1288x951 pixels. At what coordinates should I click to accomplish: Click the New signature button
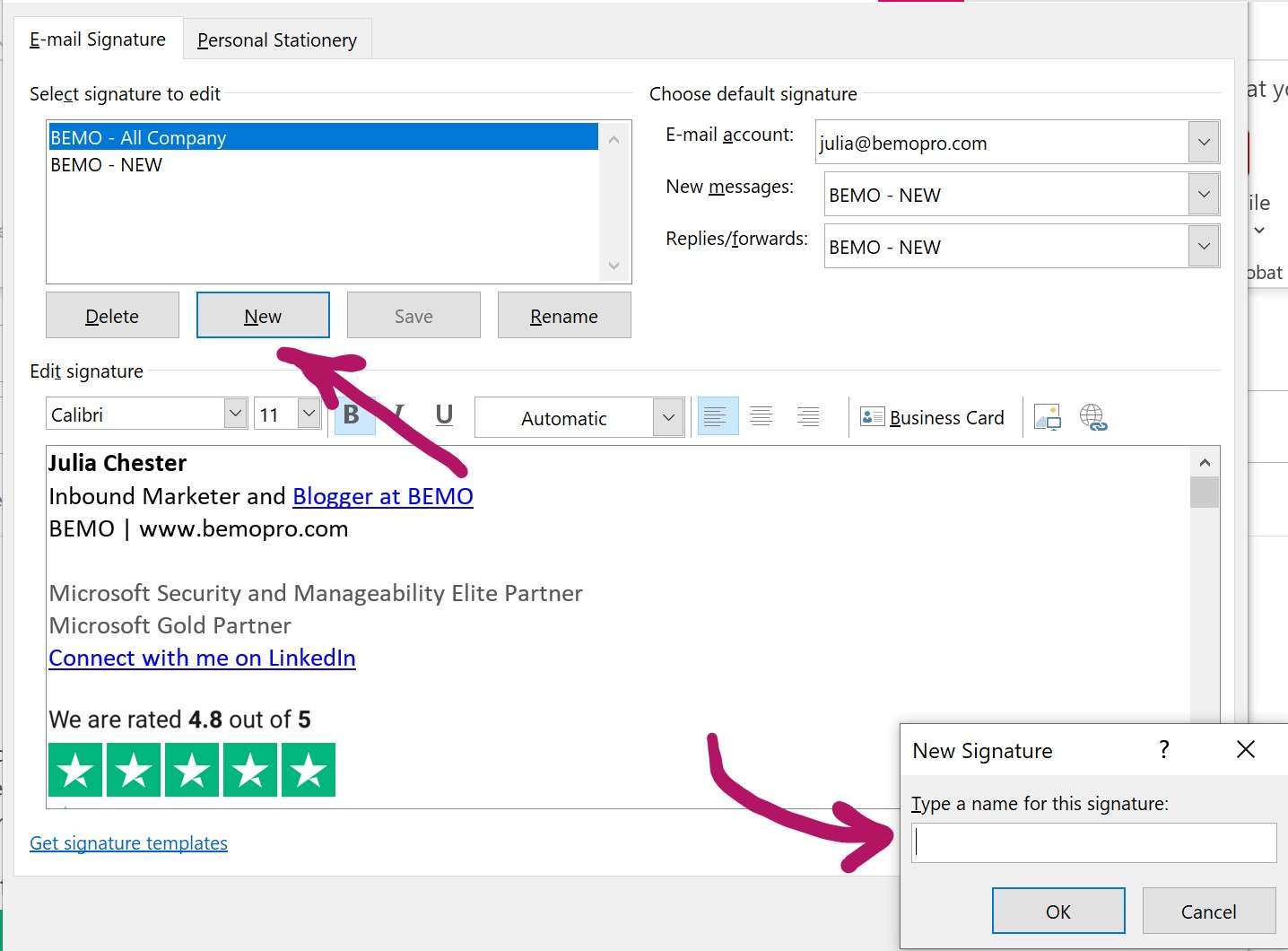(263, 316)
